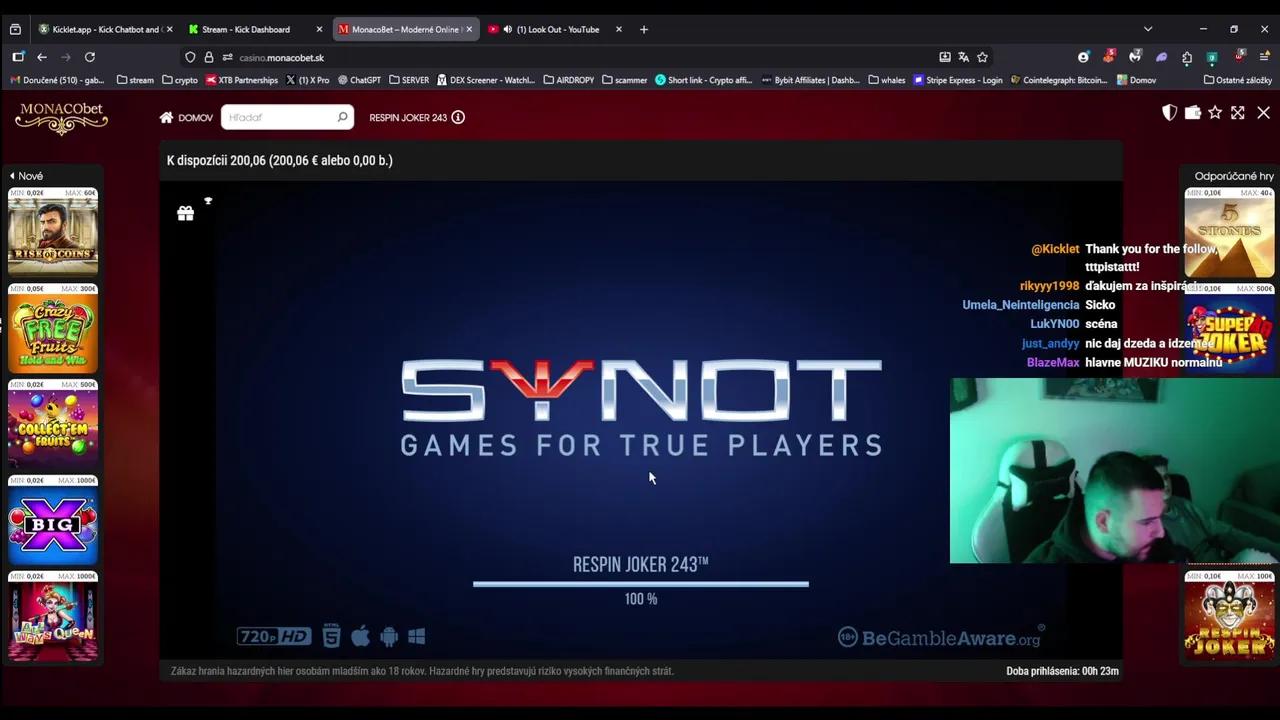Open the crypto bookmarks folder

[x=180, y=80]
